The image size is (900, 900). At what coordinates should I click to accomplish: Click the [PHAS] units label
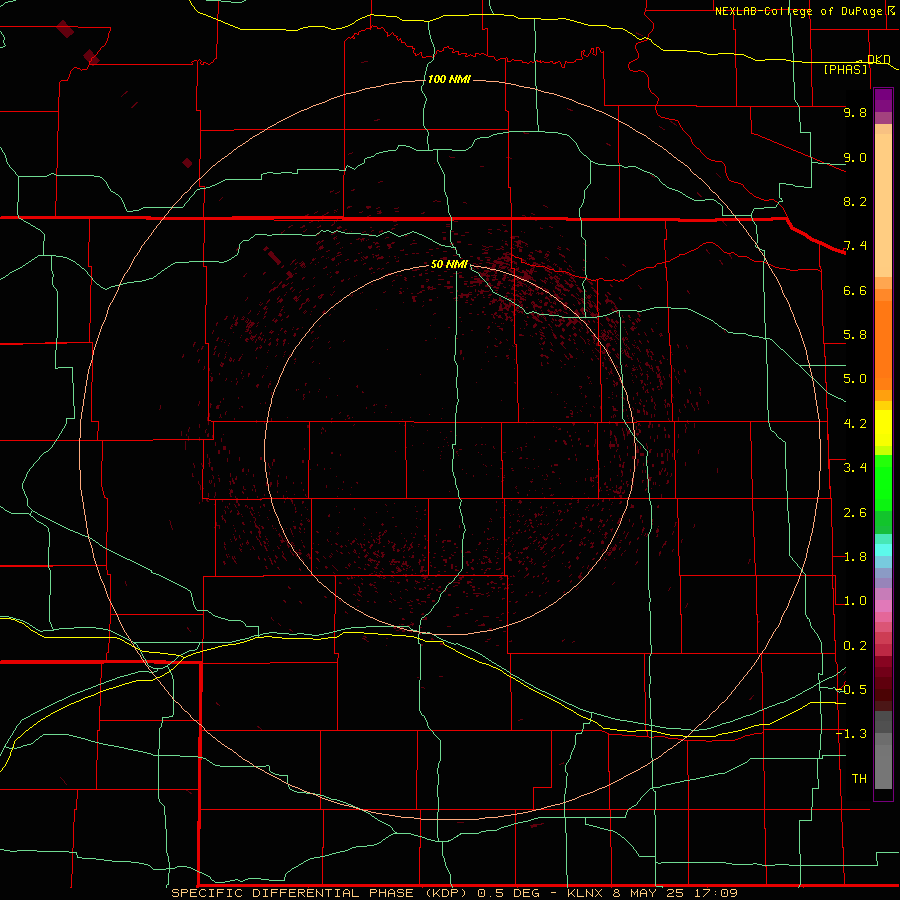(845, 69)
